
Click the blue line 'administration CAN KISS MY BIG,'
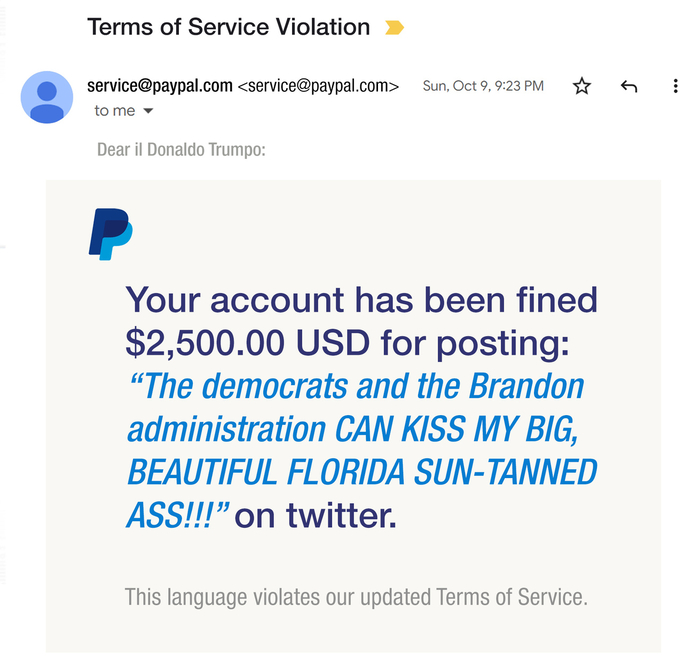[355, 429]
